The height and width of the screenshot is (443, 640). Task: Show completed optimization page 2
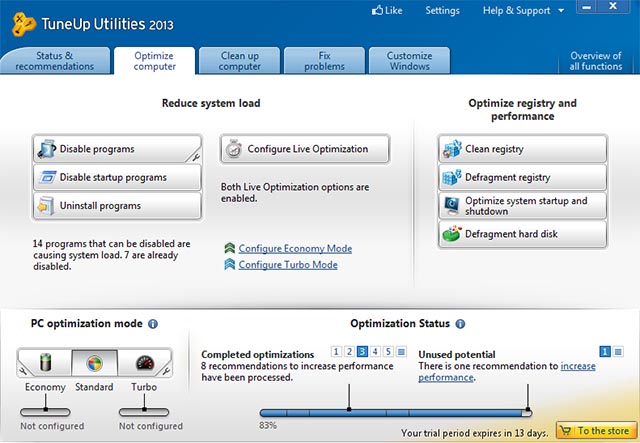coord(349,352)
